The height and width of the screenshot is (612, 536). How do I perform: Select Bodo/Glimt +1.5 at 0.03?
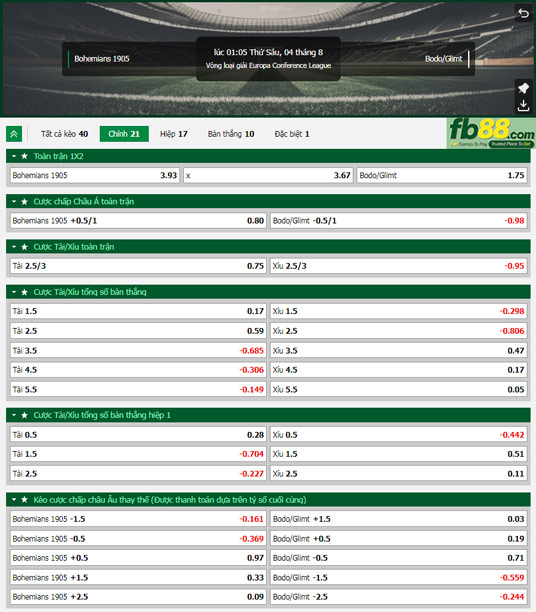point(399,519)
